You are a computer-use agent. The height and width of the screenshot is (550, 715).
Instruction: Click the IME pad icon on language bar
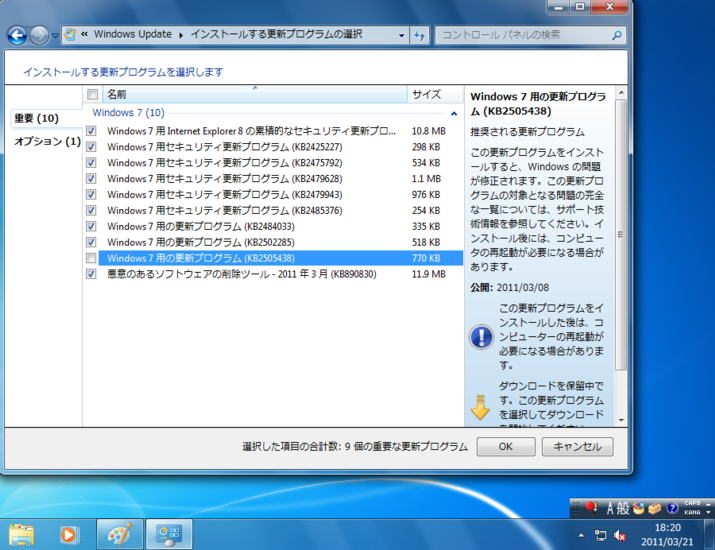pos(638,508)
